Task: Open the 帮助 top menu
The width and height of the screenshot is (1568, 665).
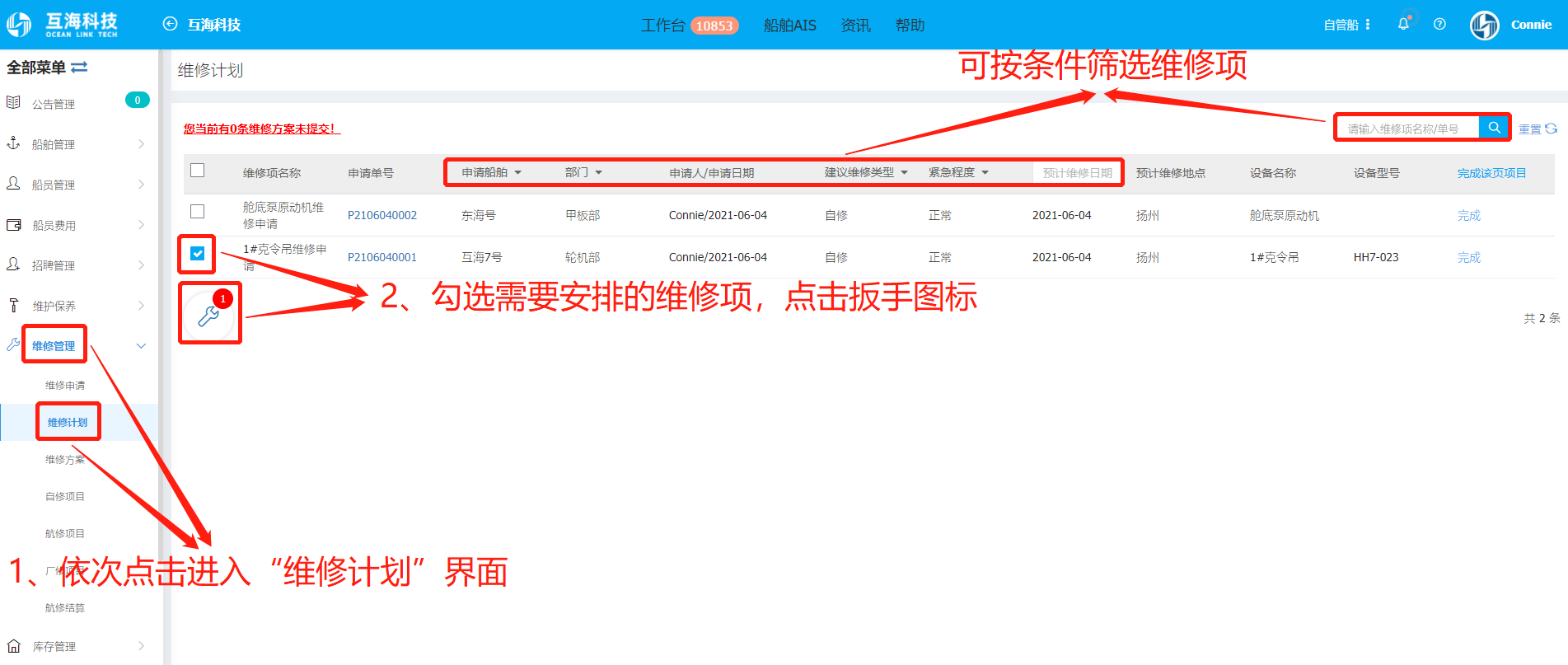Action: tap(910, 26)
